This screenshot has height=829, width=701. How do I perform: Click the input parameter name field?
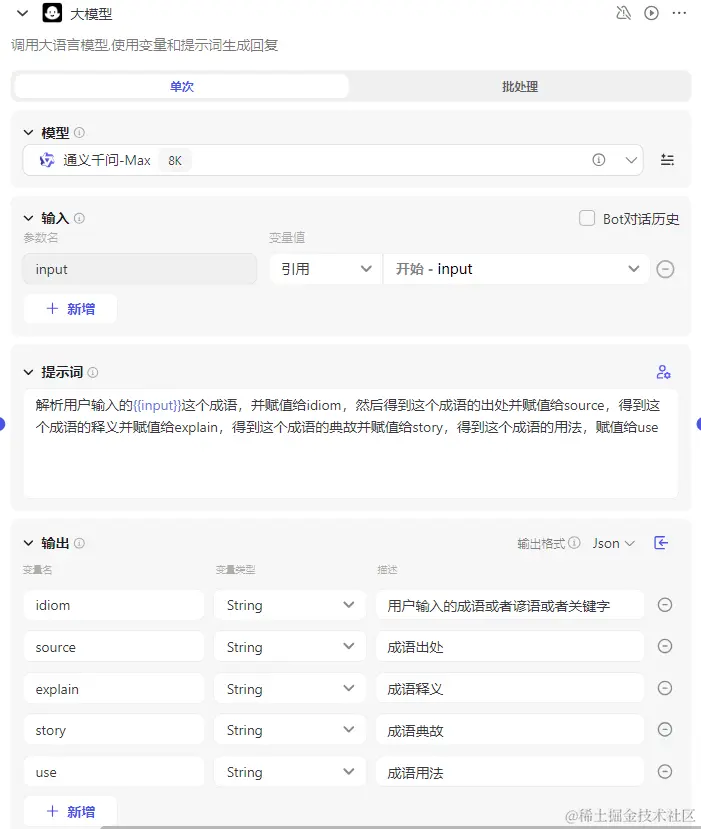[x=140, y=269]
